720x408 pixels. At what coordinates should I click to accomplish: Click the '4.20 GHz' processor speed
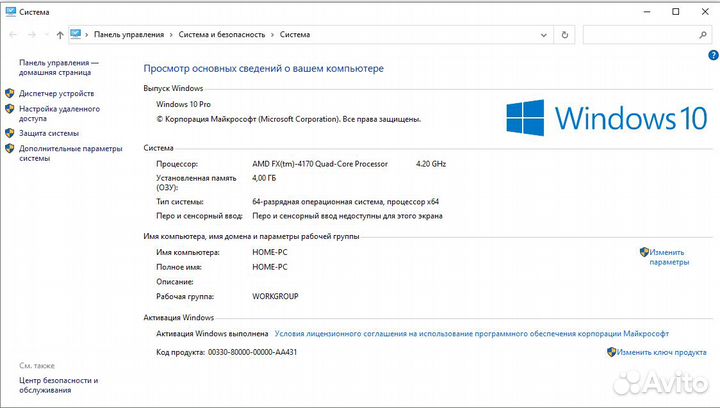tap(431, 164)
